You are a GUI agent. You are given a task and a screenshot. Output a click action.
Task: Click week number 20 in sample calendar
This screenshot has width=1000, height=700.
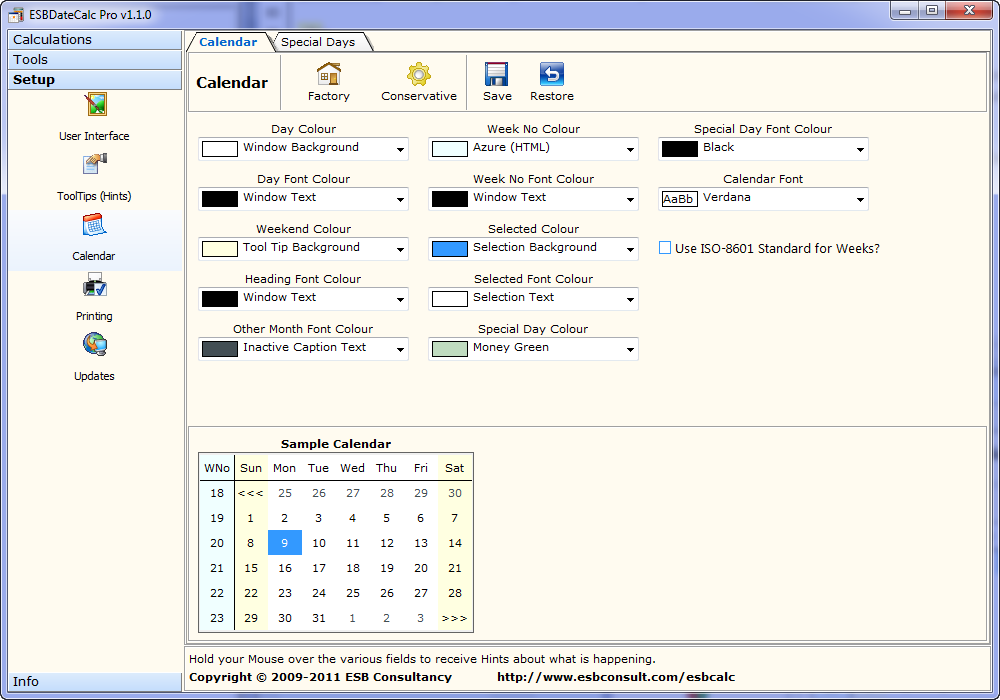click(x=217, y=543)
